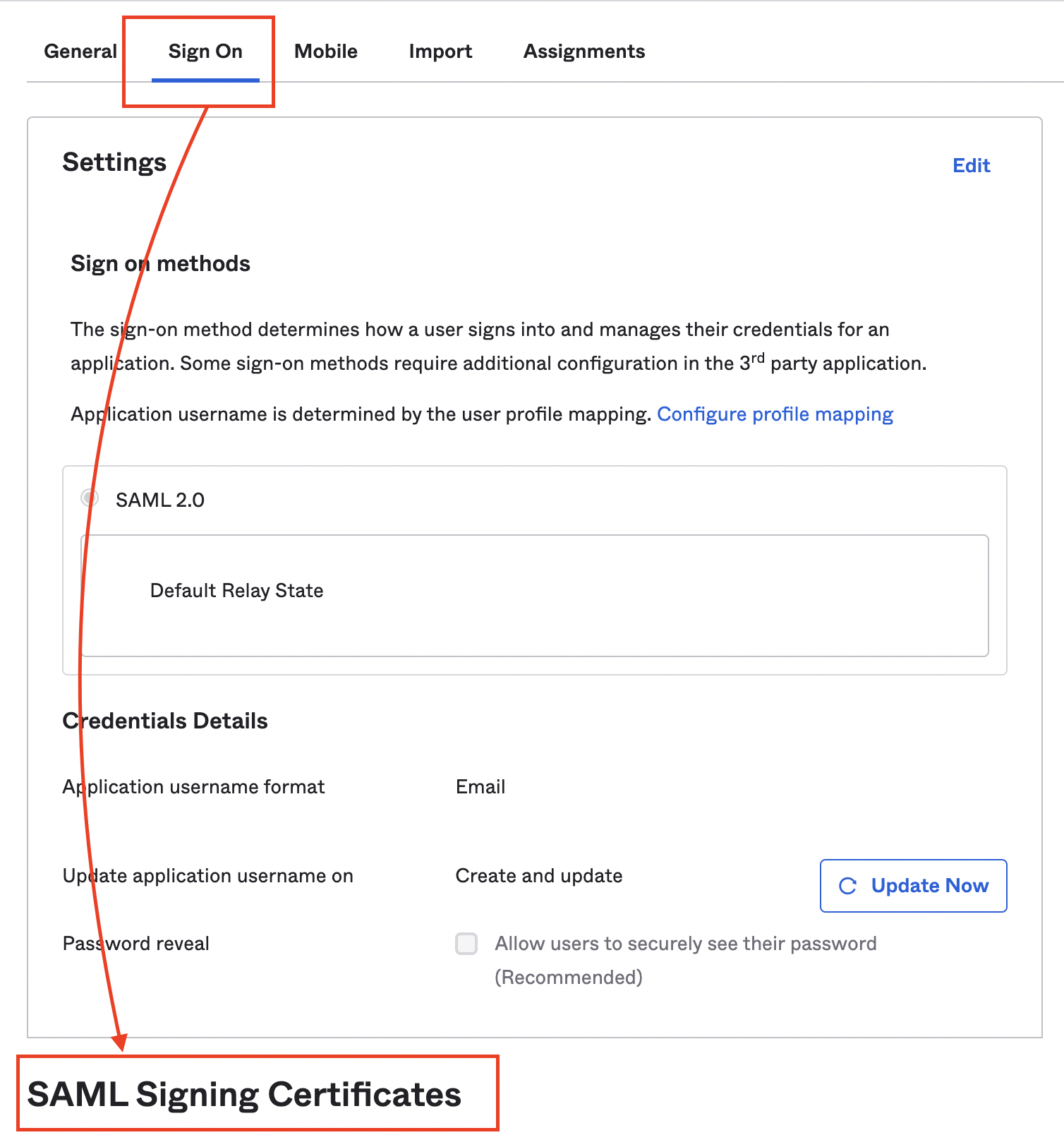Click the Sign on methods heading

pos(161,264)
